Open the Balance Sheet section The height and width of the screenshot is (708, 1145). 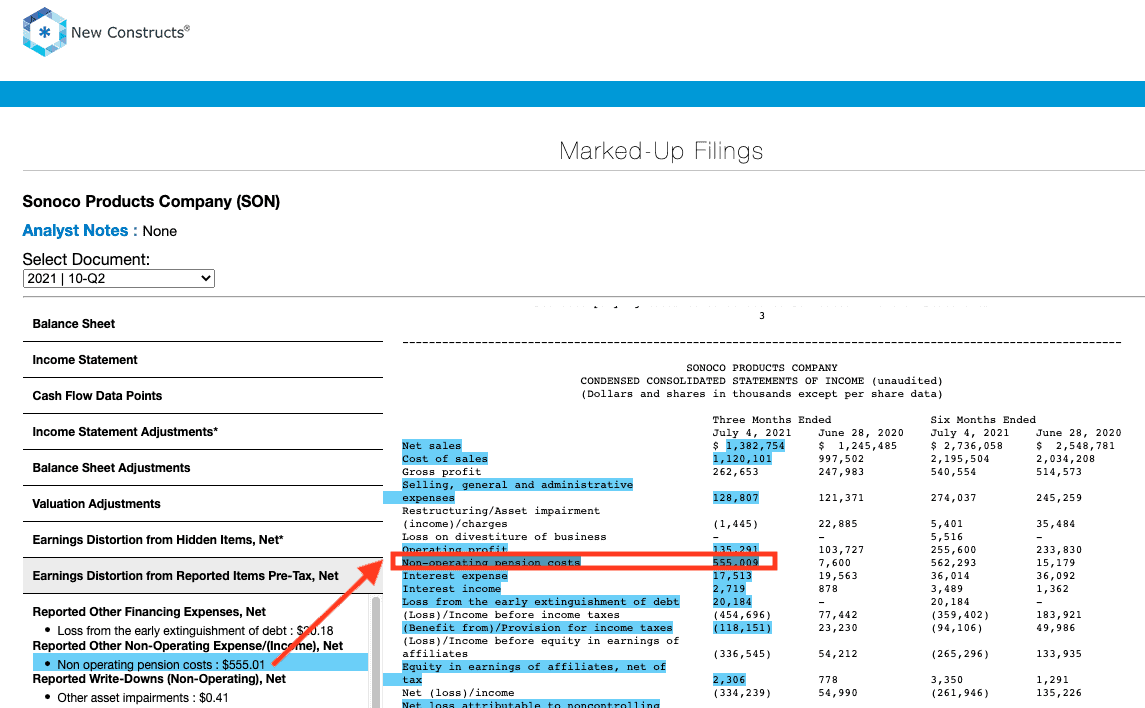point(203,324)
